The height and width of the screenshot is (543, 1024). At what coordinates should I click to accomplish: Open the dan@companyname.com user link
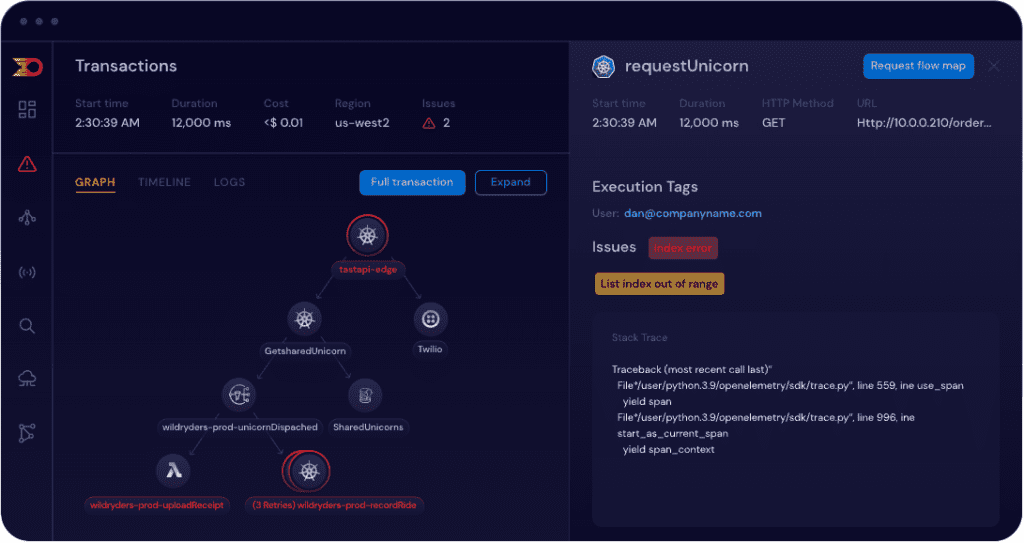point(693,213)
